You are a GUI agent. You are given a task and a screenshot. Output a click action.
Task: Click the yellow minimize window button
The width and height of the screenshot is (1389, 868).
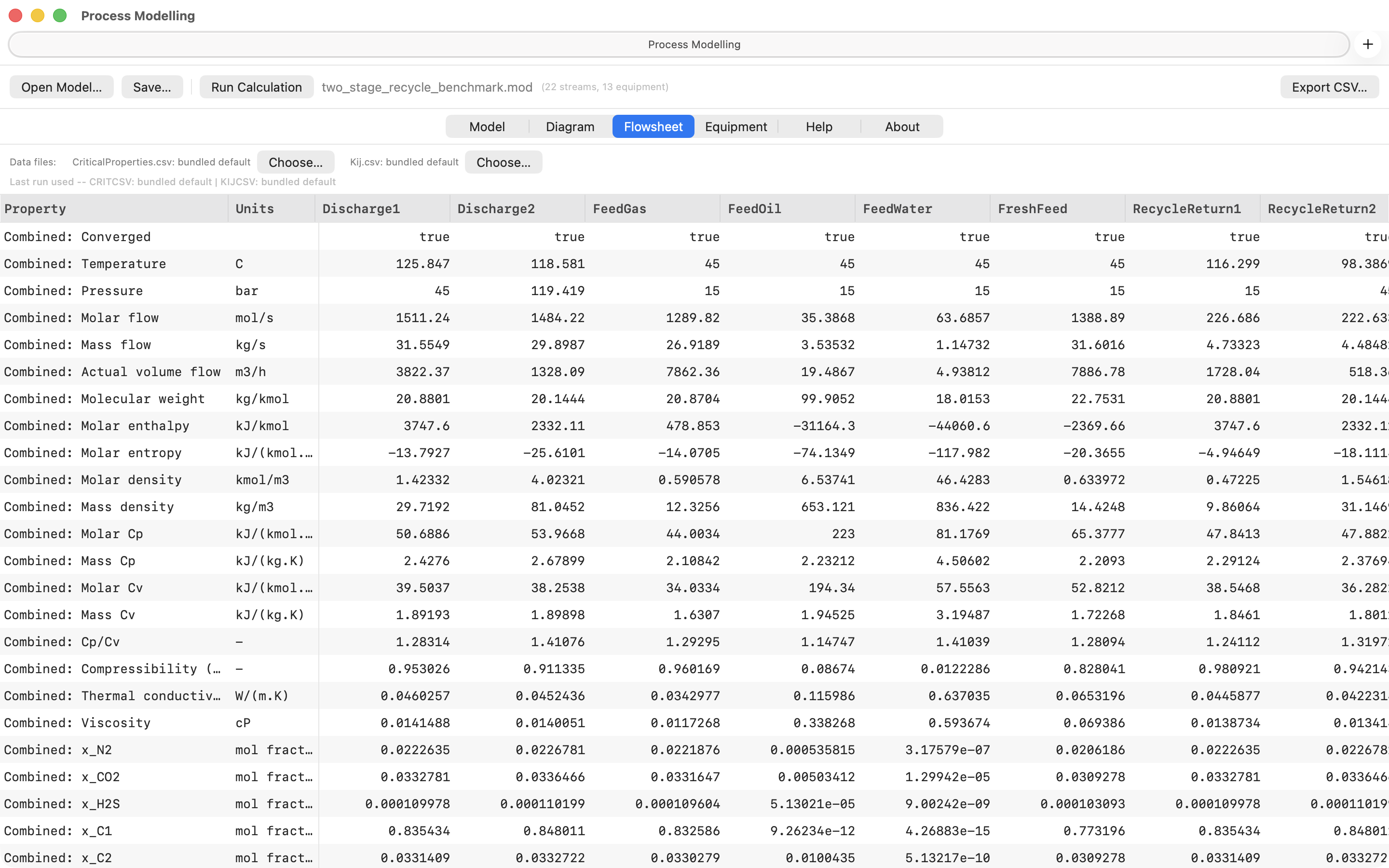pyautogui.click(x=37, y=15)
